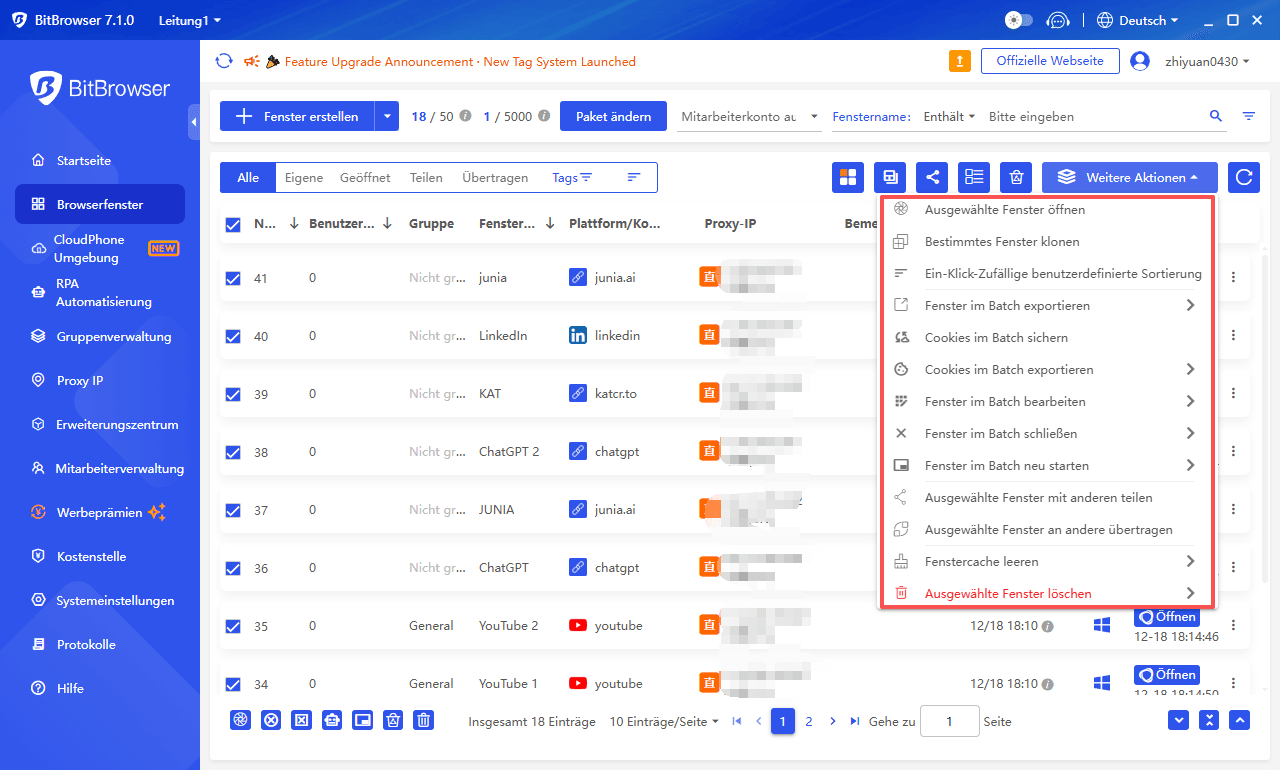Screen dimensions: 1280x770
Task: Click the list layout icon in toolbar
Action: [974, 177]
